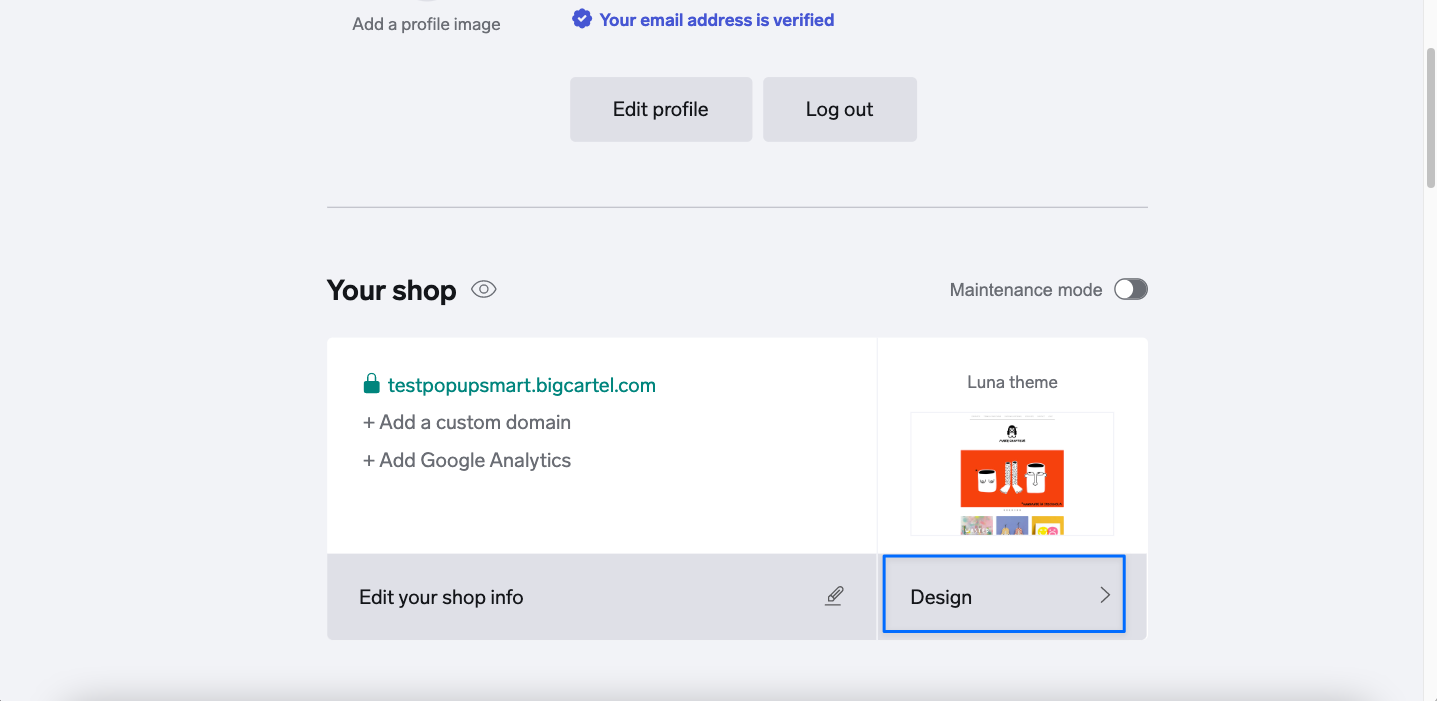Click the pencil icon on shop info row
Screen dimensions: 1437x701
[x=834, y=596]
